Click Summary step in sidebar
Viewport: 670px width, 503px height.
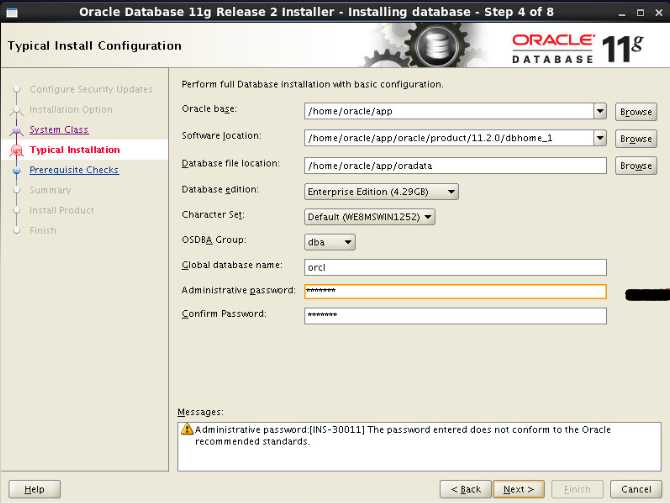click(50, 190)
